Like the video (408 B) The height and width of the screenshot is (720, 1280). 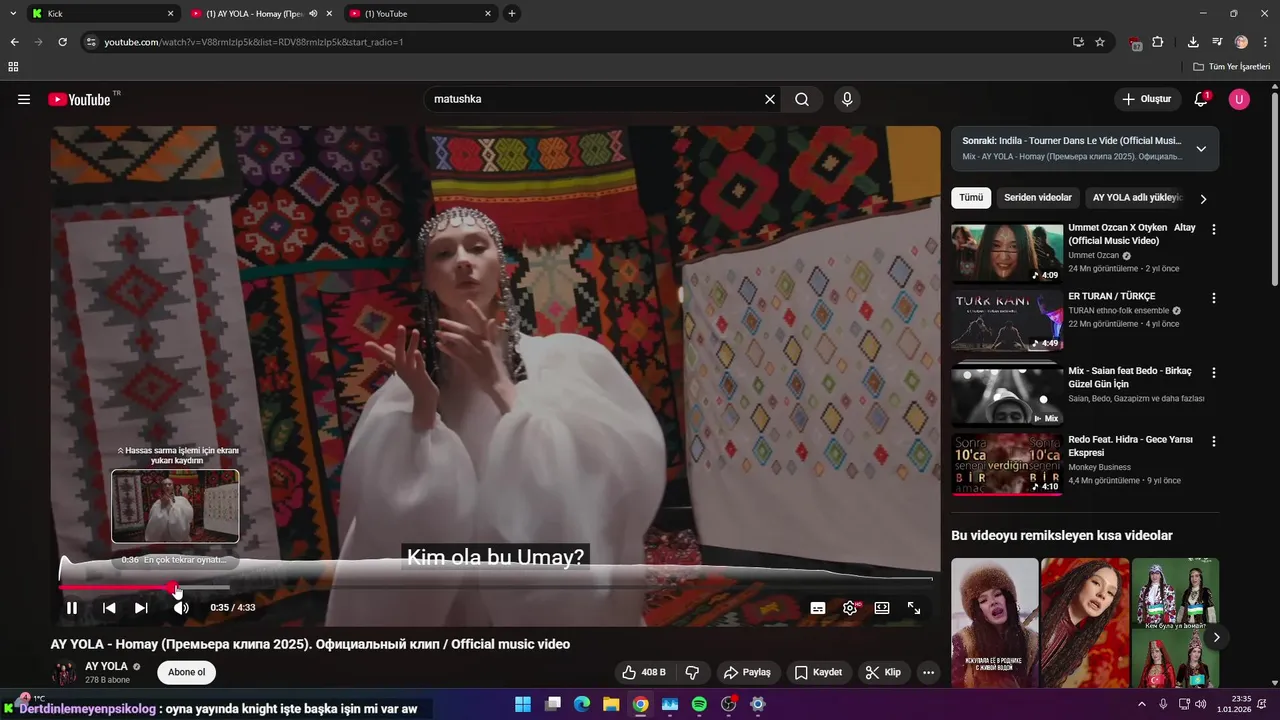[x=643, y=672]
